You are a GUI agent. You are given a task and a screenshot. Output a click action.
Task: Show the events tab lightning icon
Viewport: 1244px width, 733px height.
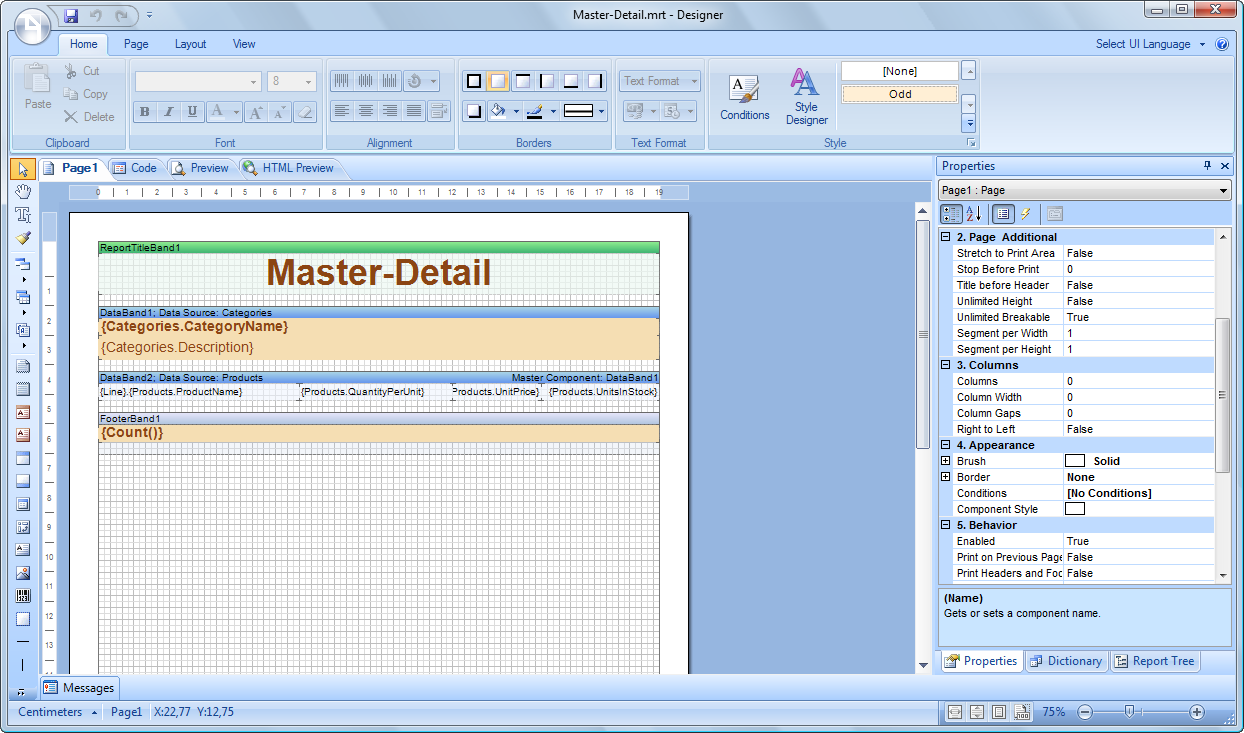(1026, 214)
